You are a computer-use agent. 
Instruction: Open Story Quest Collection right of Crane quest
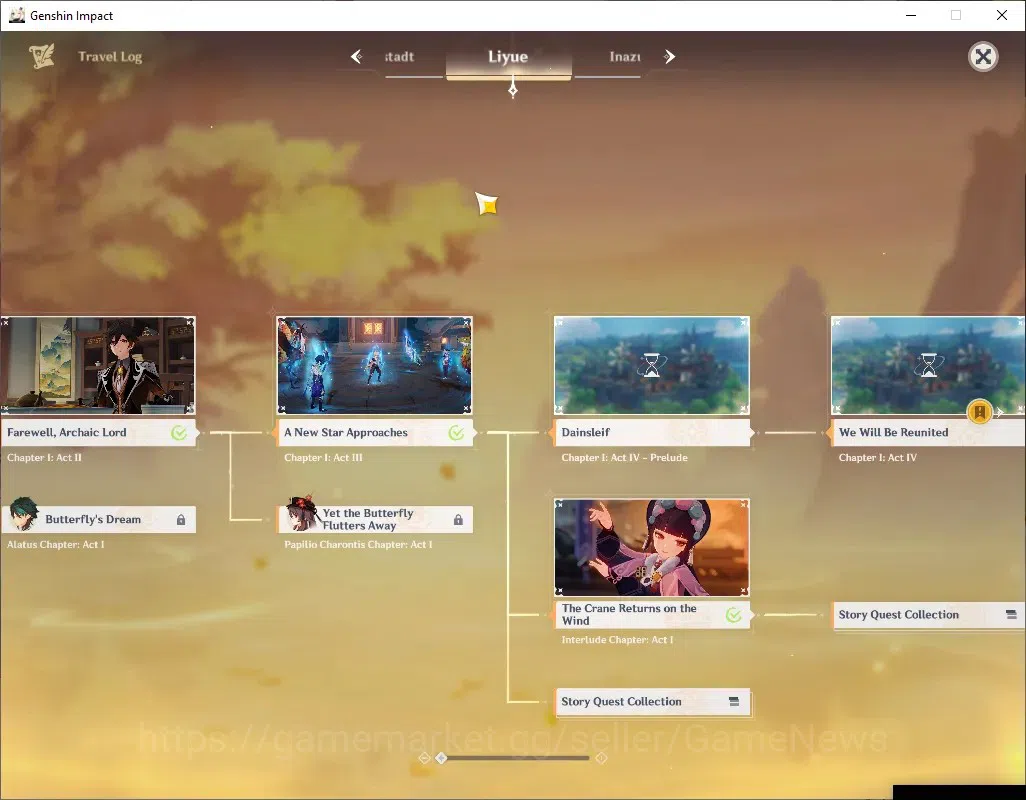click(x=929, y=615)
